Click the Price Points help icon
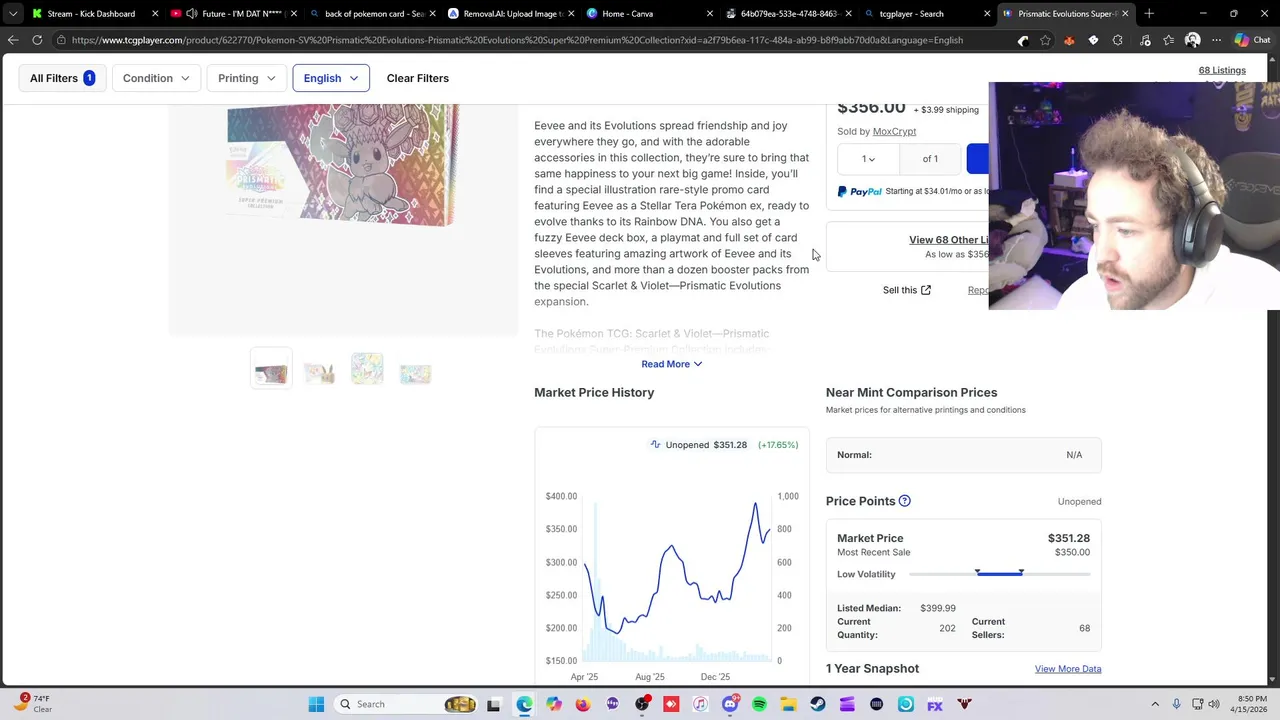The width and height of the screenshot is (1280, 720). coord(904,501)
